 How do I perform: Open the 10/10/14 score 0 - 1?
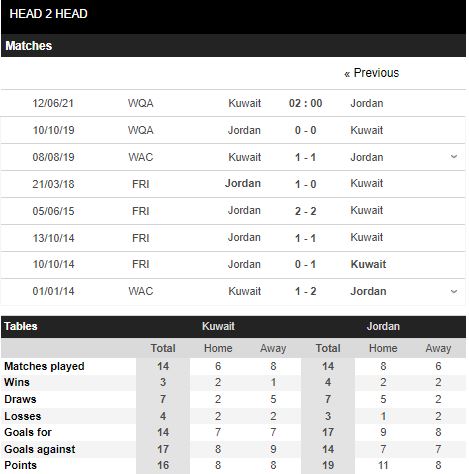(x=305, y=264)
